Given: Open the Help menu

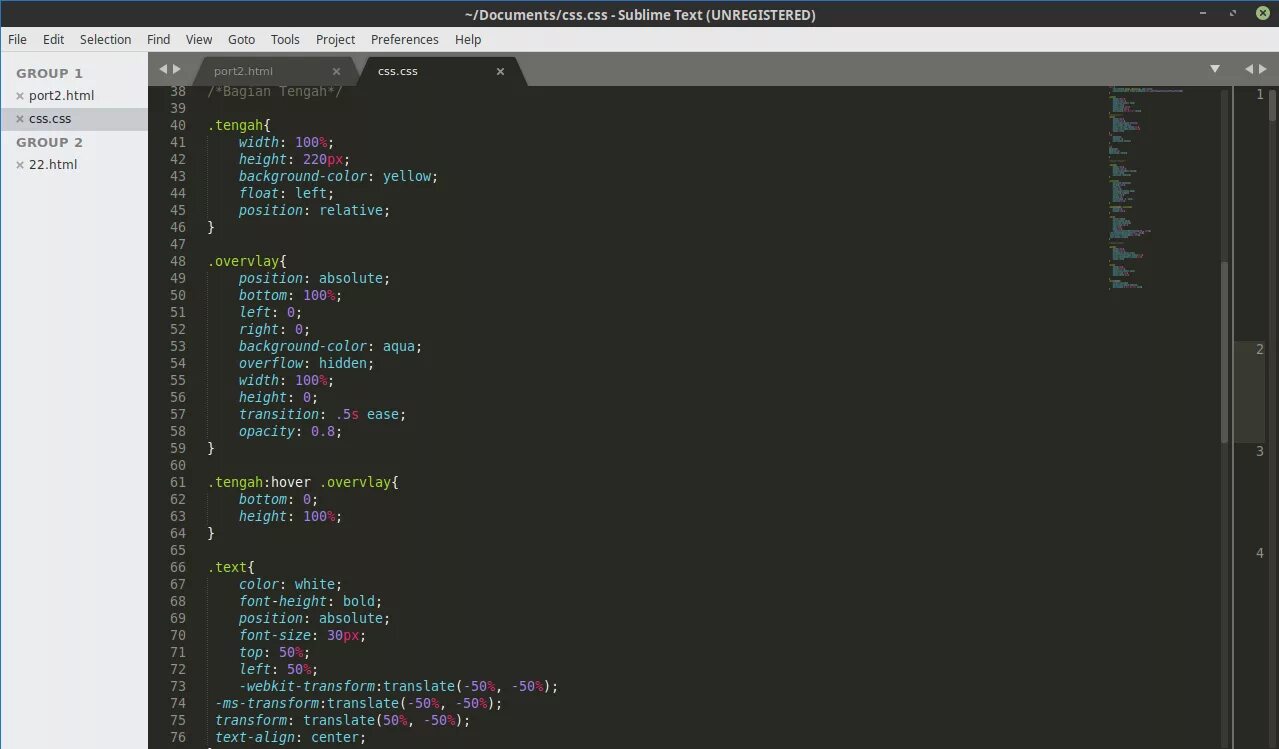Looking at the screenshot, I should point(468,39).
